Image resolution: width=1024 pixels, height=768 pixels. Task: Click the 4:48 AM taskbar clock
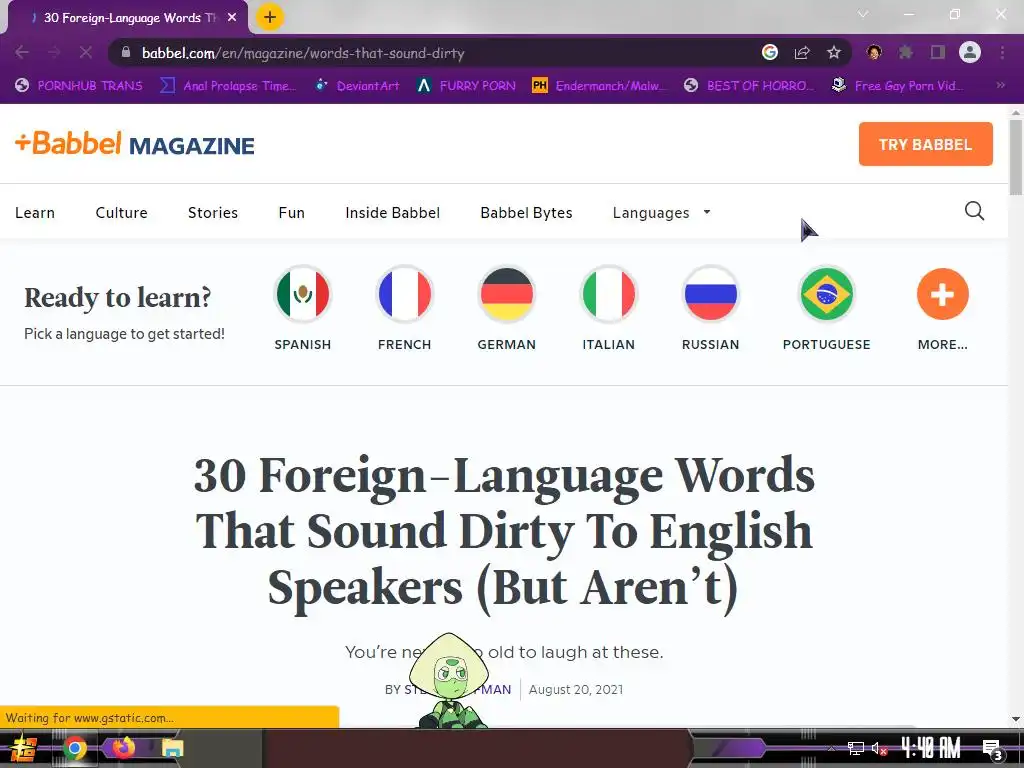tap(931, 748)
